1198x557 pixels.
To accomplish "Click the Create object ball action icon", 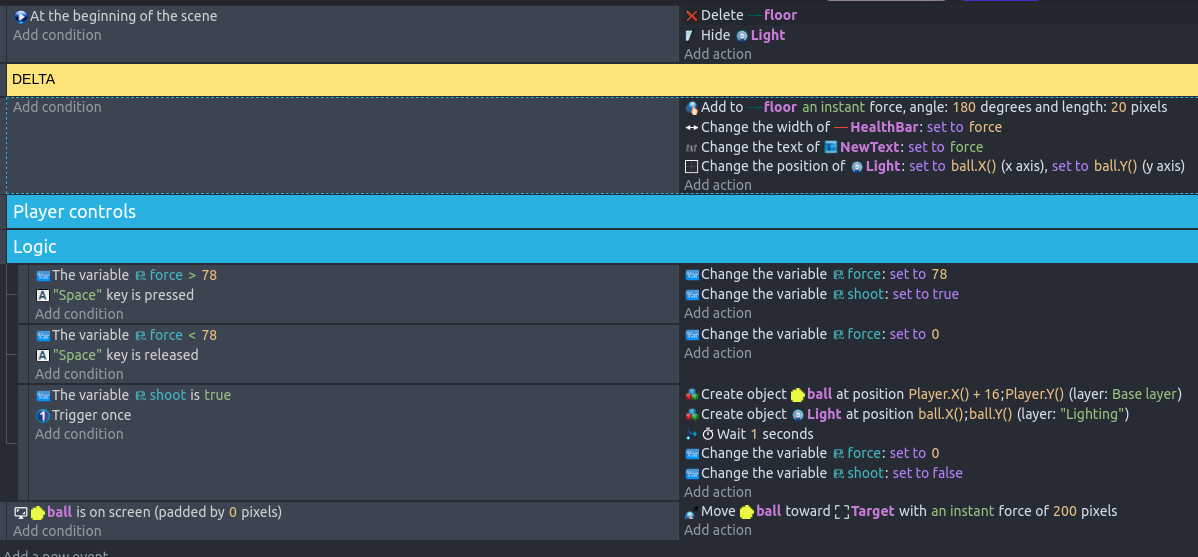I will pos(691,394).
